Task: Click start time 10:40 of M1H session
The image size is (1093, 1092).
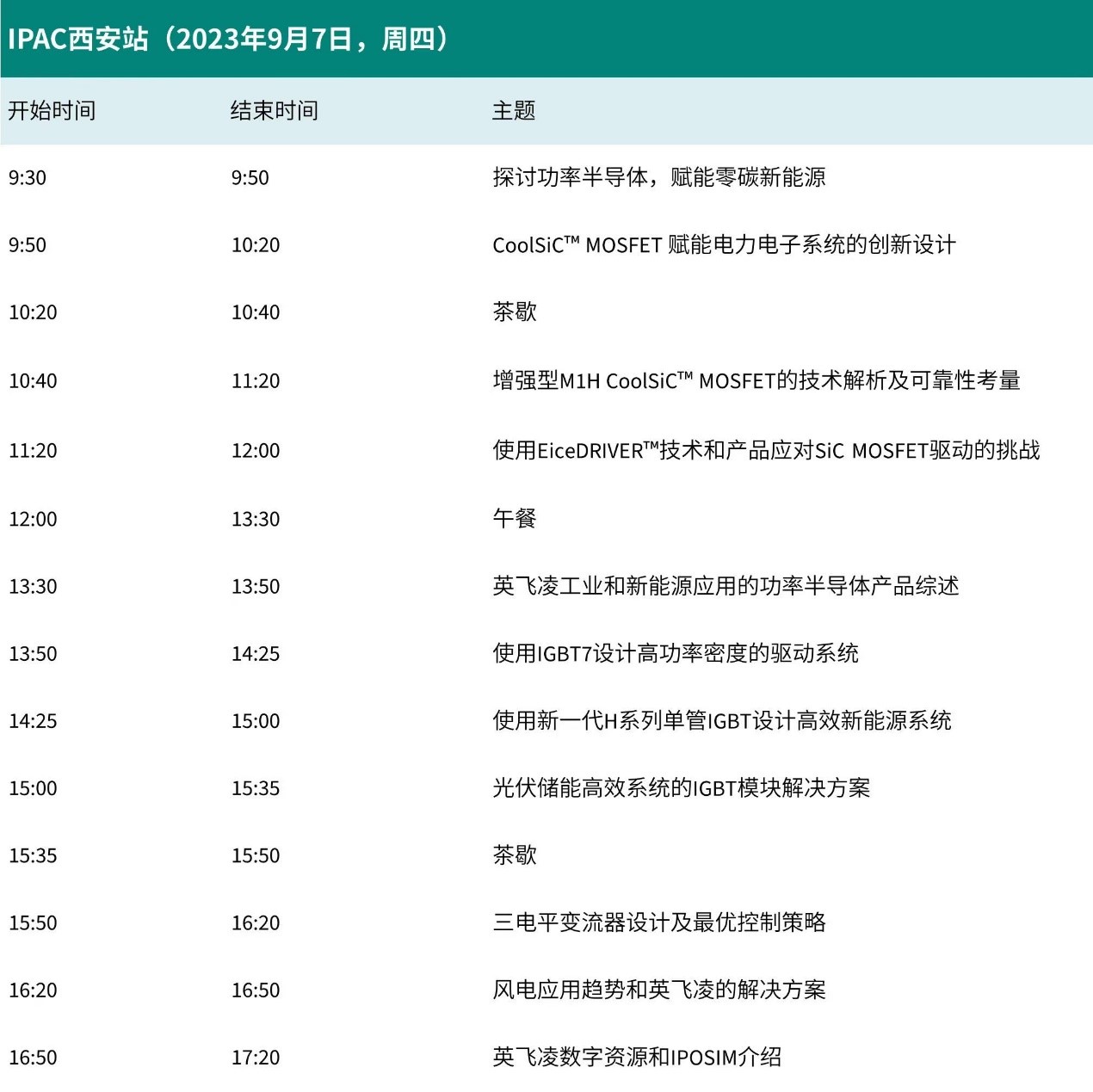Action: click(33, 381)
